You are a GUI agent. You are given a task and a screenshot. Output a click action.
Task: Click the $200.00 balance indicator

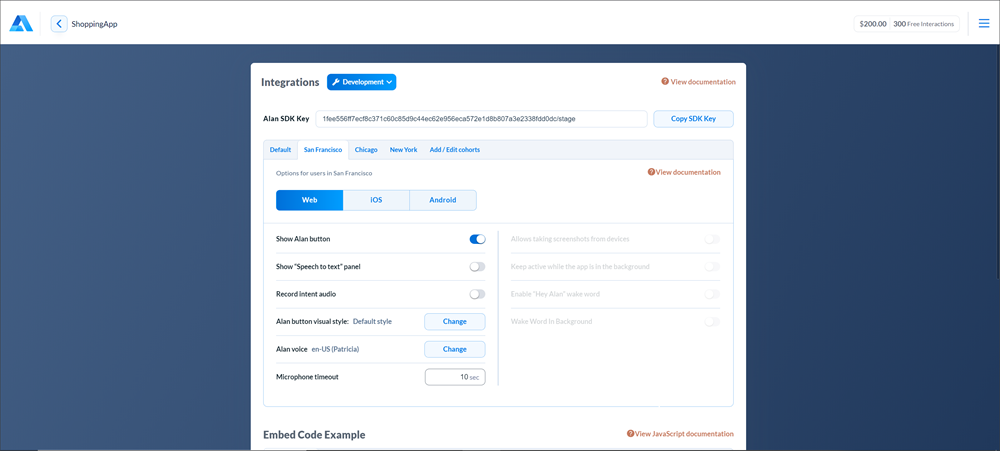(872, 23)
